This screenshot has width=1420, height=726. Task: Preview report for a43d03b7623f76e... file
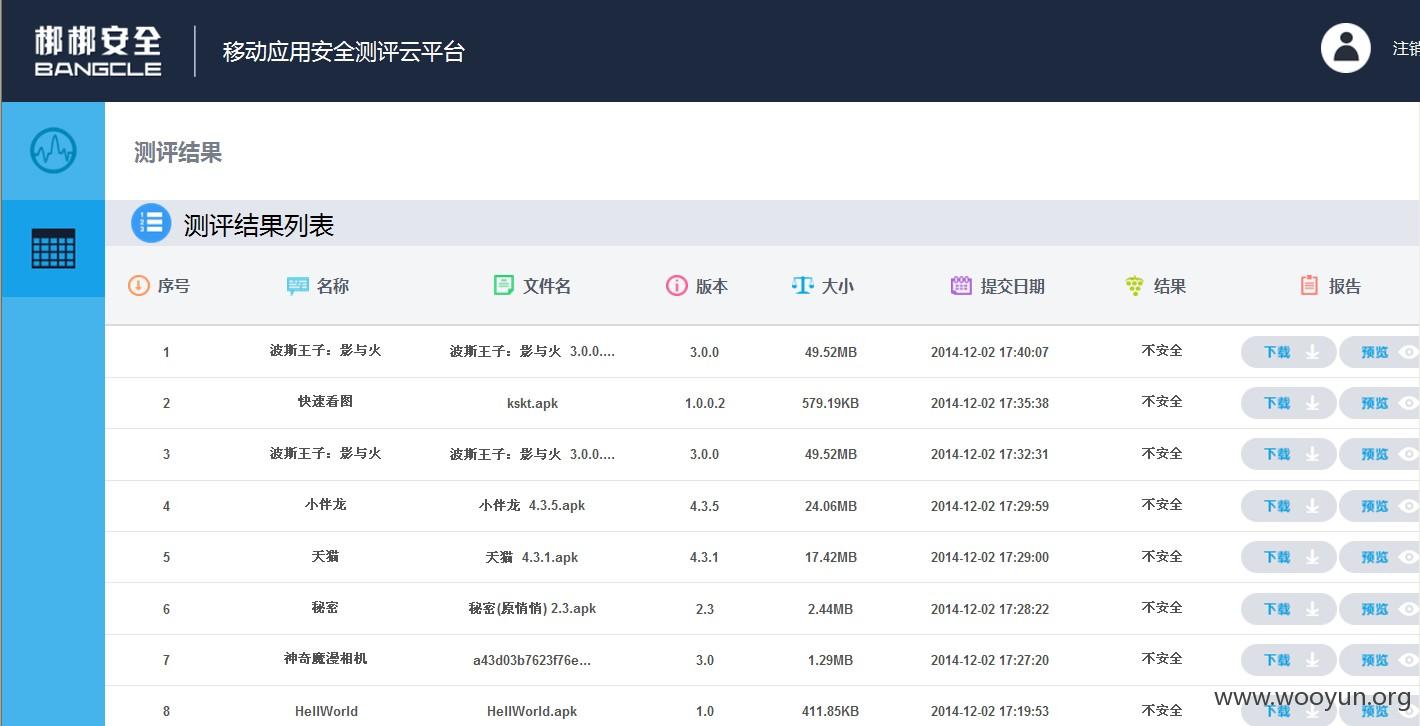(1380, 660)
